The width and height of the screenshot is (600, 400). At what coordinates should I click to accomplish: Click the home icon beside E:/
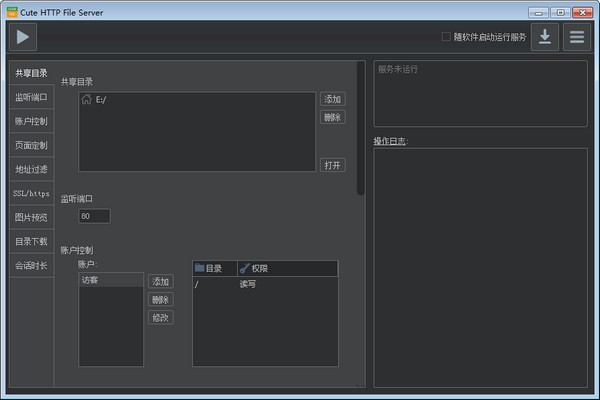[x=87, y=100]
